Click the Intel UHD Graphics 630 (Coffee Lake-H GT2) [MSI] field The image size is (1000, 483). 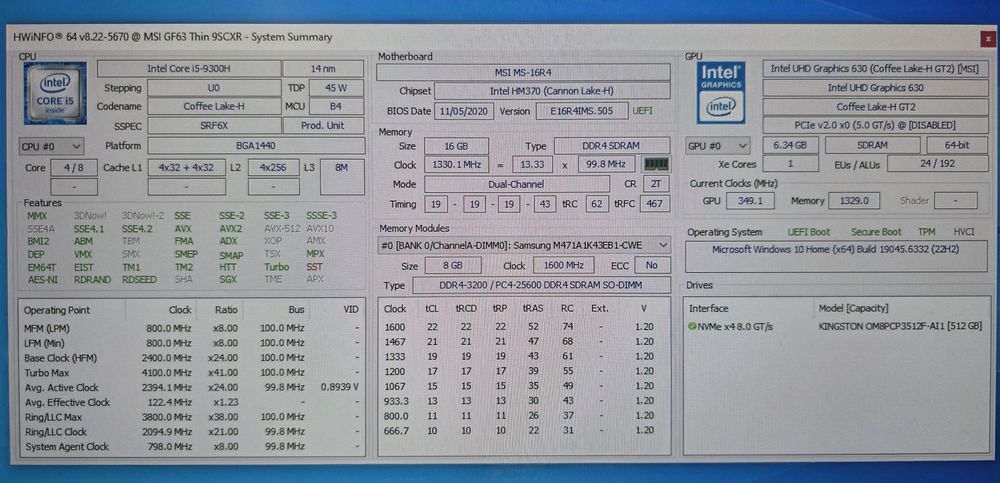(x=876, y=69)
